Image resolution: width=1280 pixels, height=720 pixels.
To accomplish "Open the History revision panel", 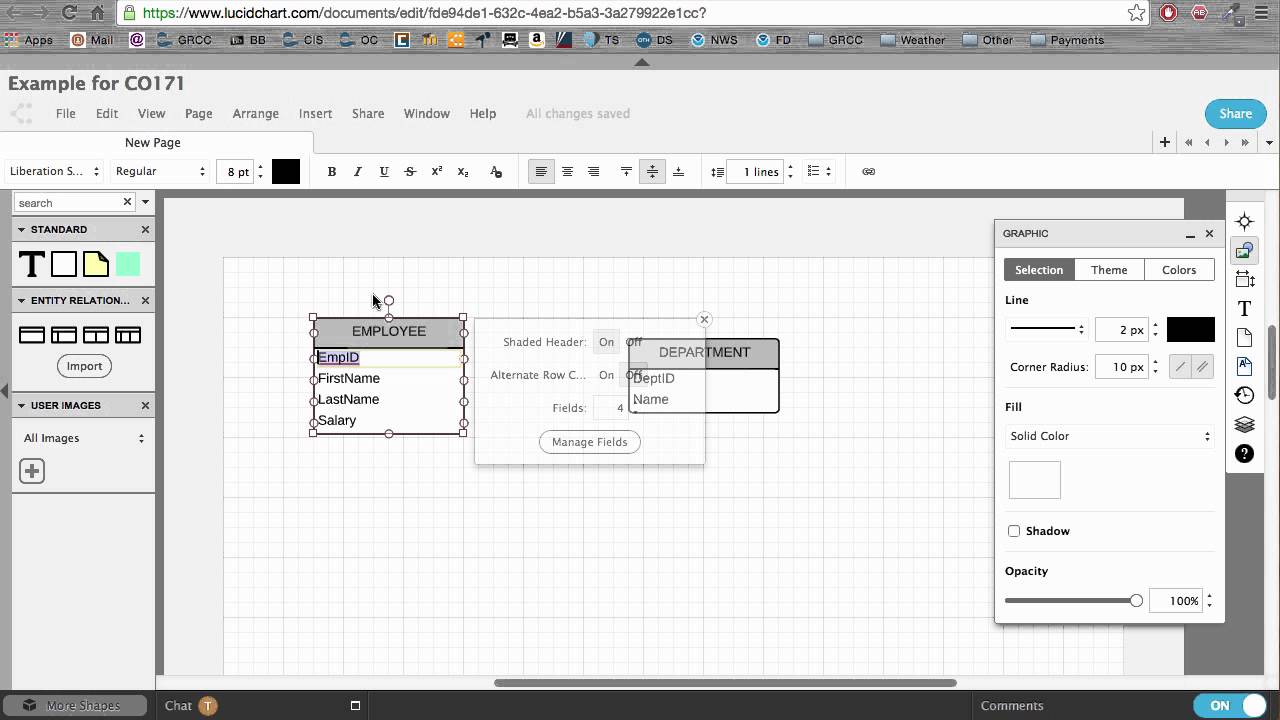I will coord(1244,395).
